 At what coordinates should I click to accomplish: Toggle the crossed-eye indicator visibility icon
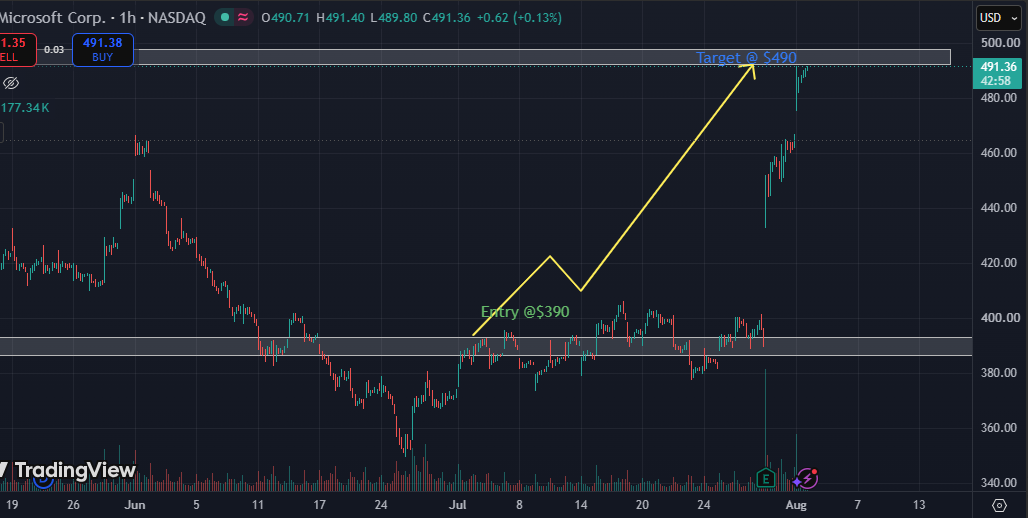(10, 83)
